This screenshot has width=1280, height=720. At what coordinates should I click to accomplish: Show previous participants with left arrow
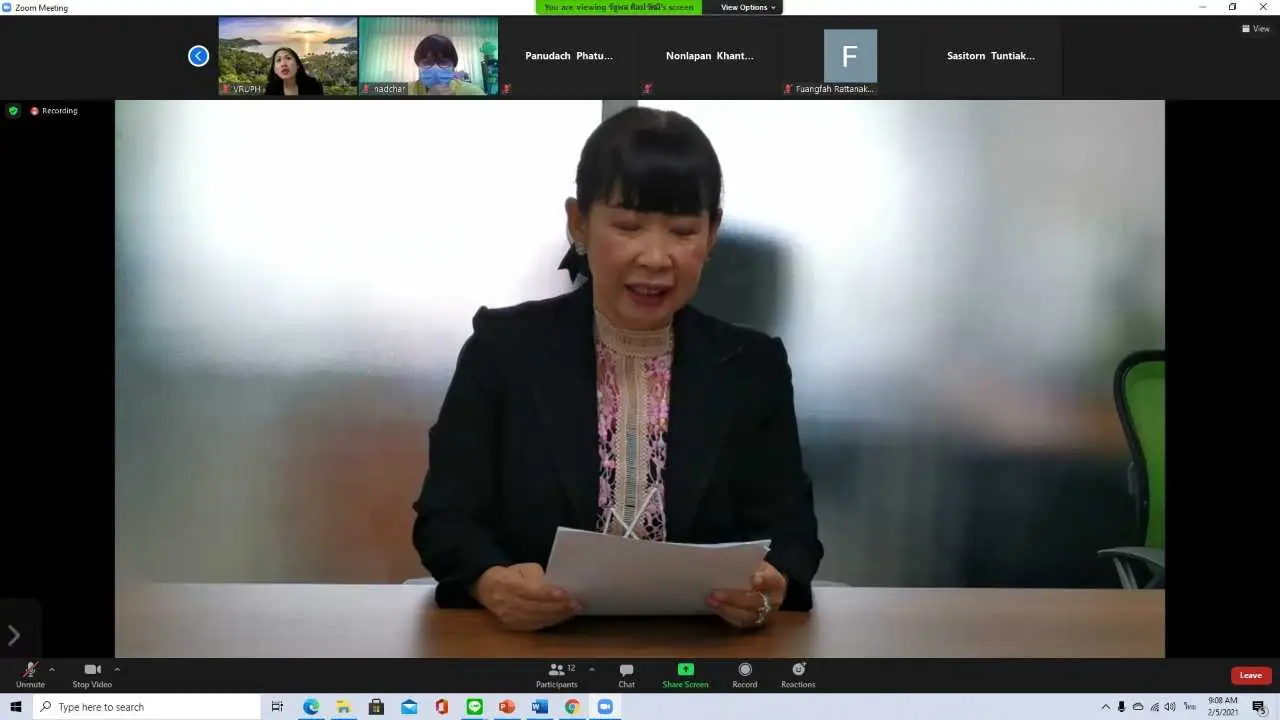198,56
